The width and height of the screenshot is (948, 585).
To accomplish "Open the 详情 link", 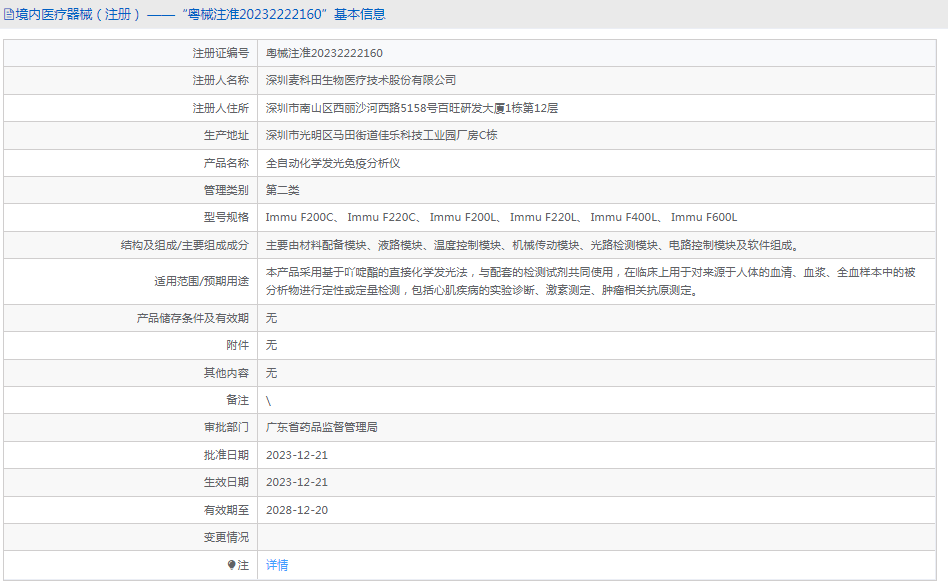I will 277,565.
